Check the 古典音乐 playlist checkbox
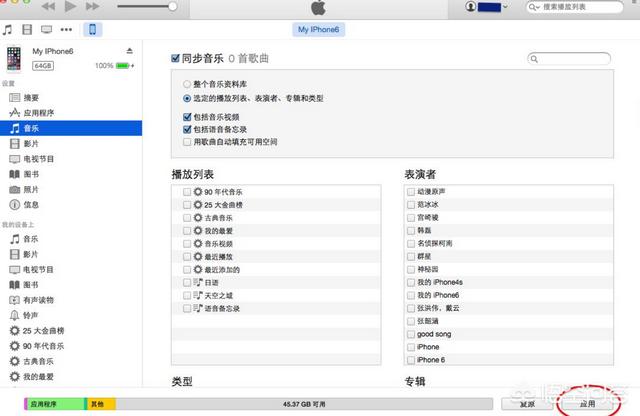 187,217
